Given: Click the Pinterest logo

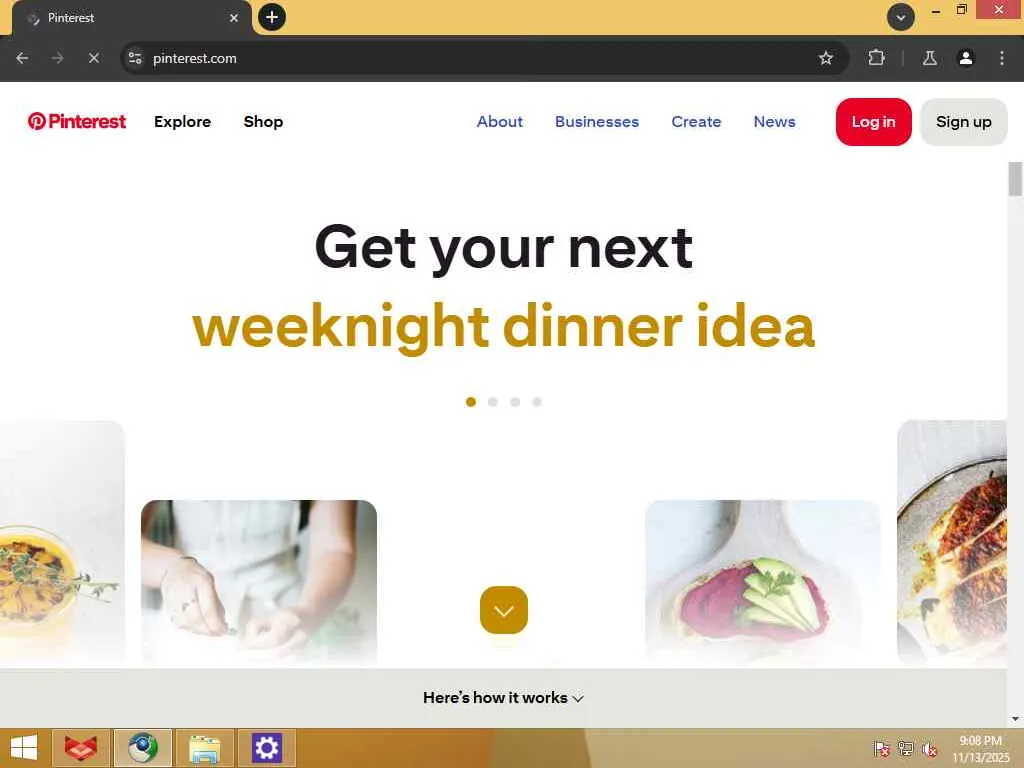Looking at the screenshot, I should click(x=76, y=121).
